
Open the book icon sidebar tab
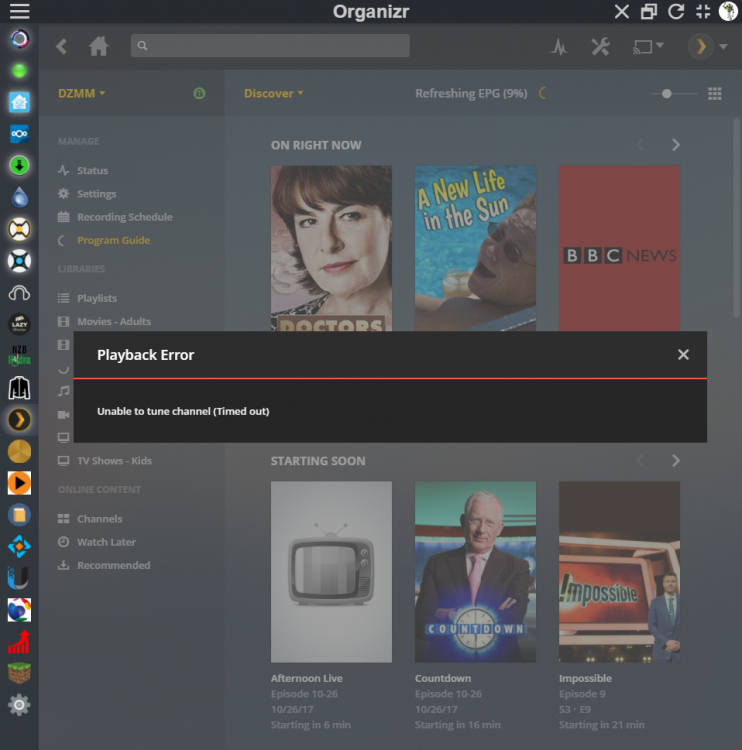(x=19, y=515)
